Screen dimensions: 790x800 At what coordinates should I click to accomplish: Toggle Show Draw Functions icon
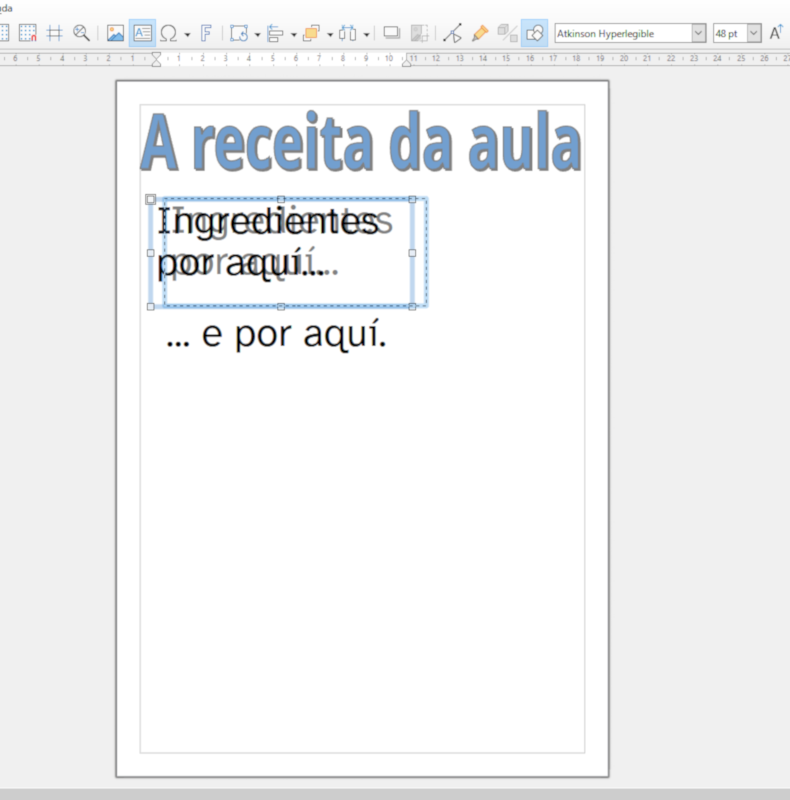coord(534,34)
